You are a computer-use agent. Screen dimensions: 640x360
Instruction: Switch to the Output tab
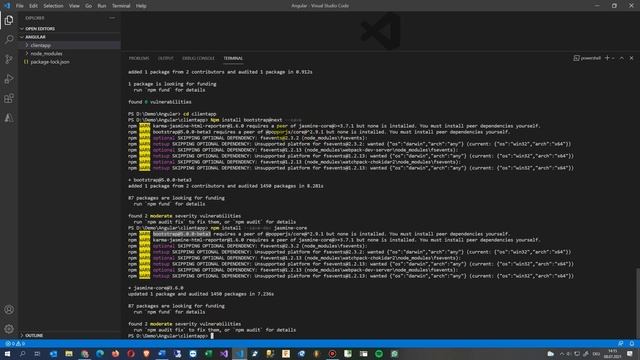click(166, 58)
